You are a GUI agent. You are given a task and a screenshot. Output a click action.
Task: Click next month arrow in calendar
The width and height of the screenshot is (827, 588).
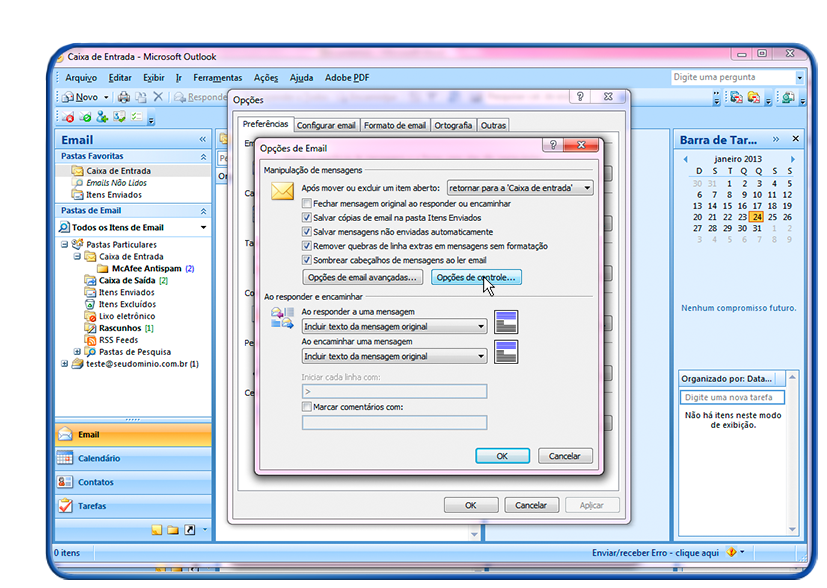pos(792,159)
